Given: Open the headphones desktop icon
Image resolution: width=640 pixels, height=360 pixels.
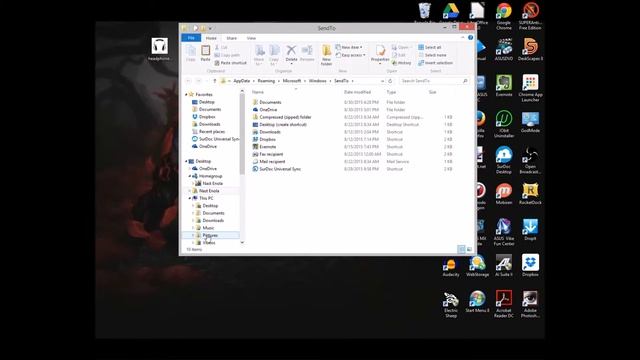Looking at the screenshot, I should point(159,49).
